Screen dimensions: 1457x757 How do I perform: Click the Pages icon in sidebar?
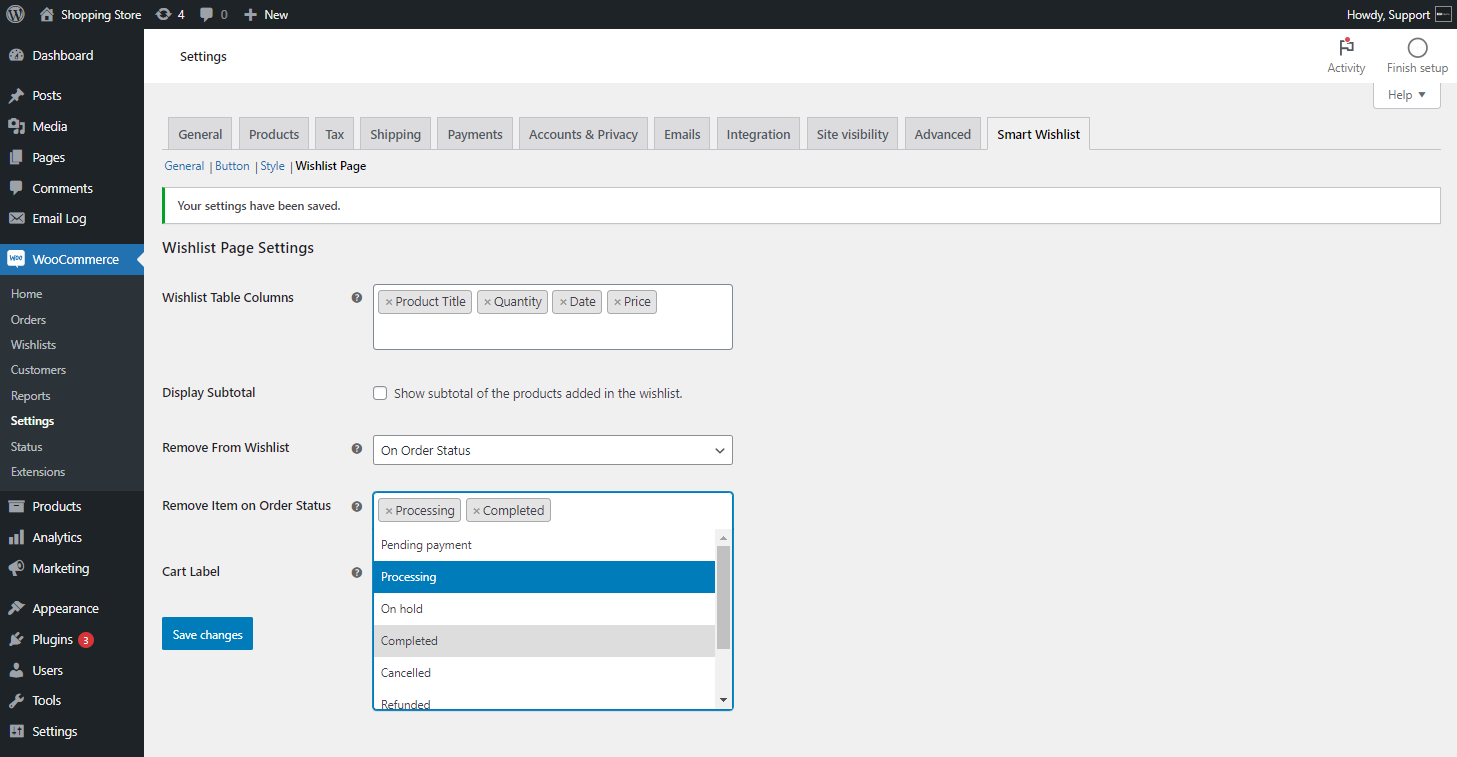coord(16,158)
